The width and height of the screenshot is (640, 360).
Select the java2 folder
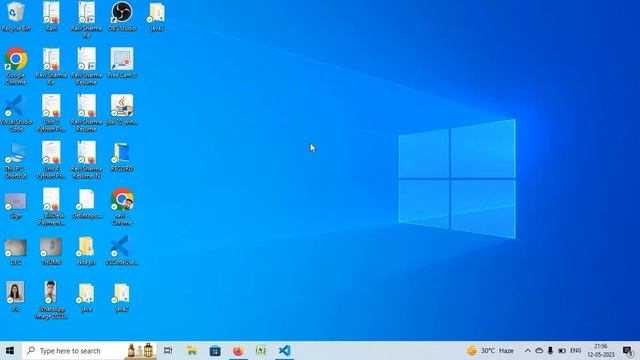pos(122,297)
